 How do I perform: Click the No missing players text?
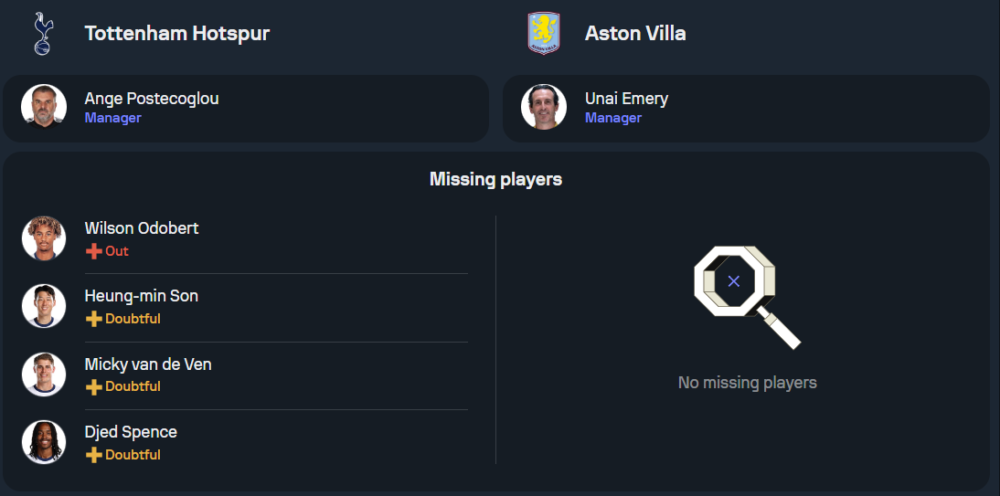[x=747, y=382]
